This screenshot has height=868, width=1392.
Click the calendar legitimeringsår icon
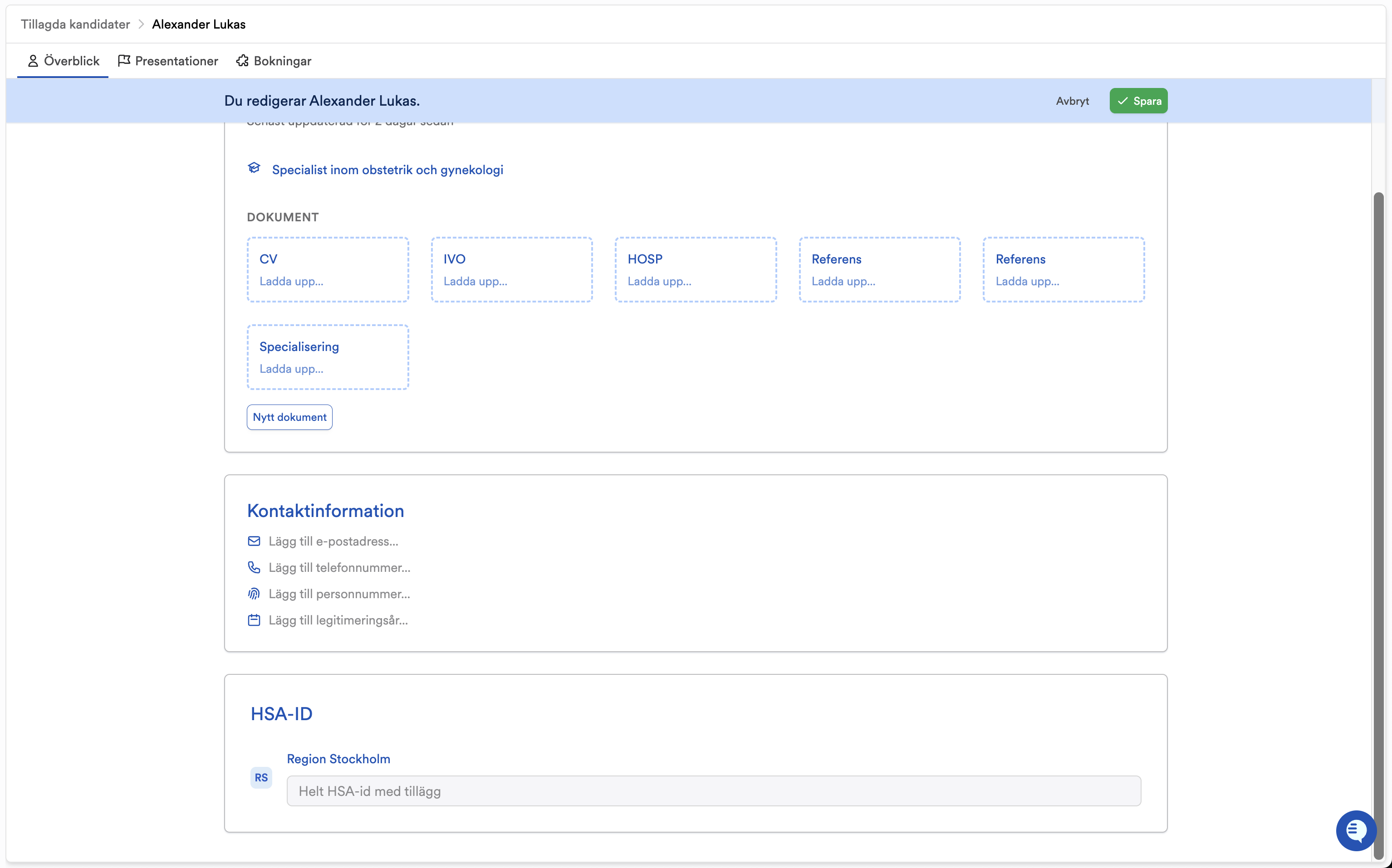tap(254, 620)
